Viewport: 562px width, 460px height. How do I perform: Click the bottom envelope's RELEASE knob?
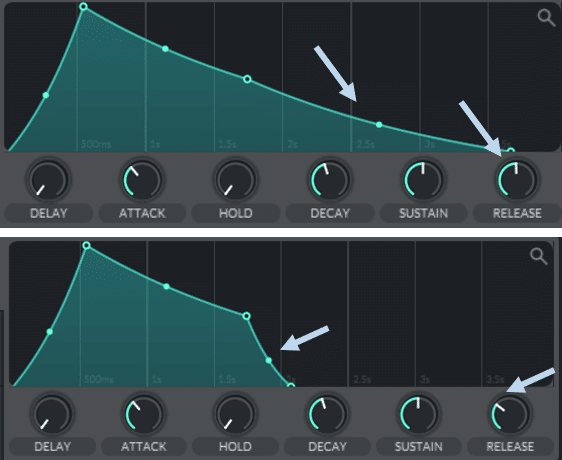point(510,414)
